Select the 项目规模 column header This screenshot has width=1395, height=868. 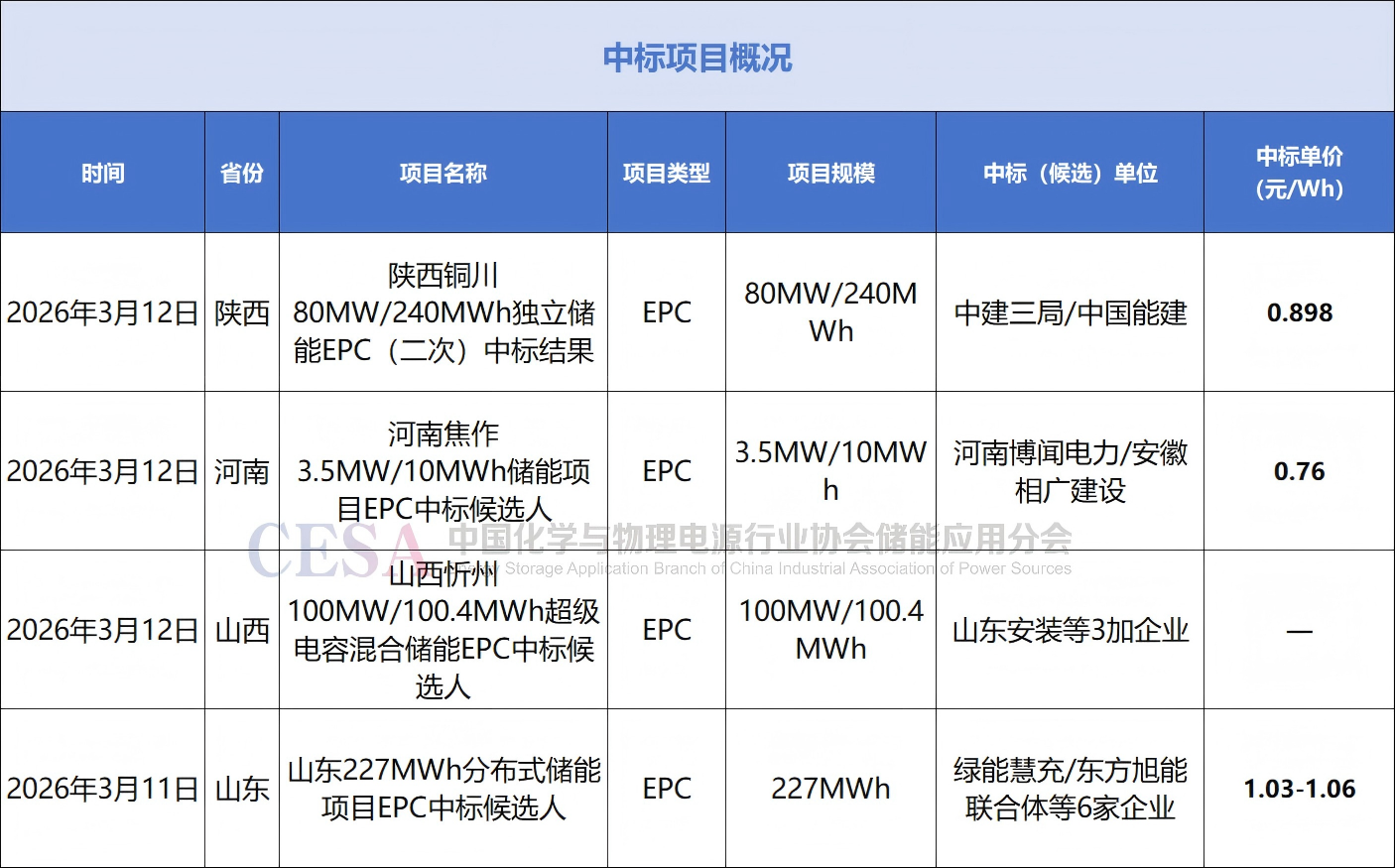(x=830, y=173)
